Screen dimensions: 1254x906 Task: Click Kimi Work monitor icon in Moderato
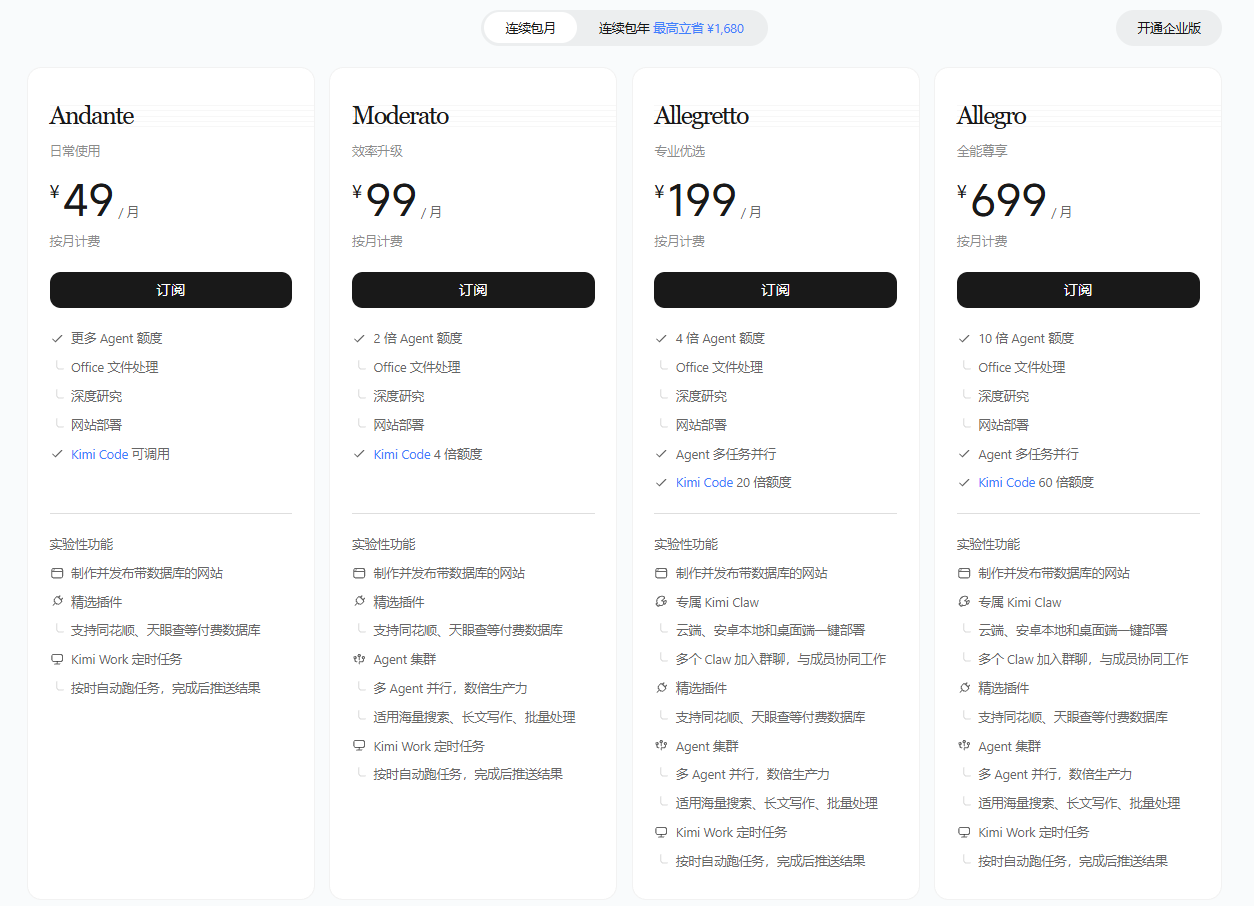pyautogui.click(x=359, y=746)
